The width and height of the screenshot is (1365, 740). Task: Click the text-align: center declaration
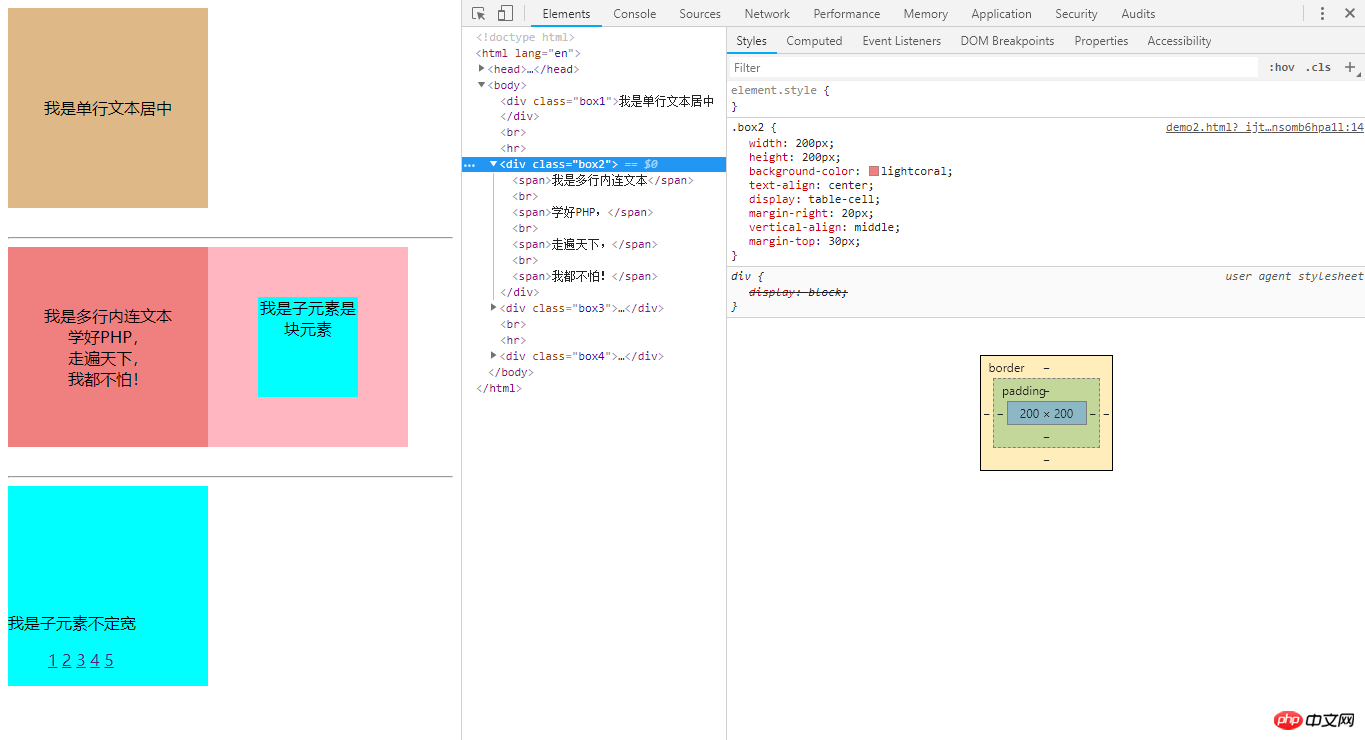click(811, 185)
